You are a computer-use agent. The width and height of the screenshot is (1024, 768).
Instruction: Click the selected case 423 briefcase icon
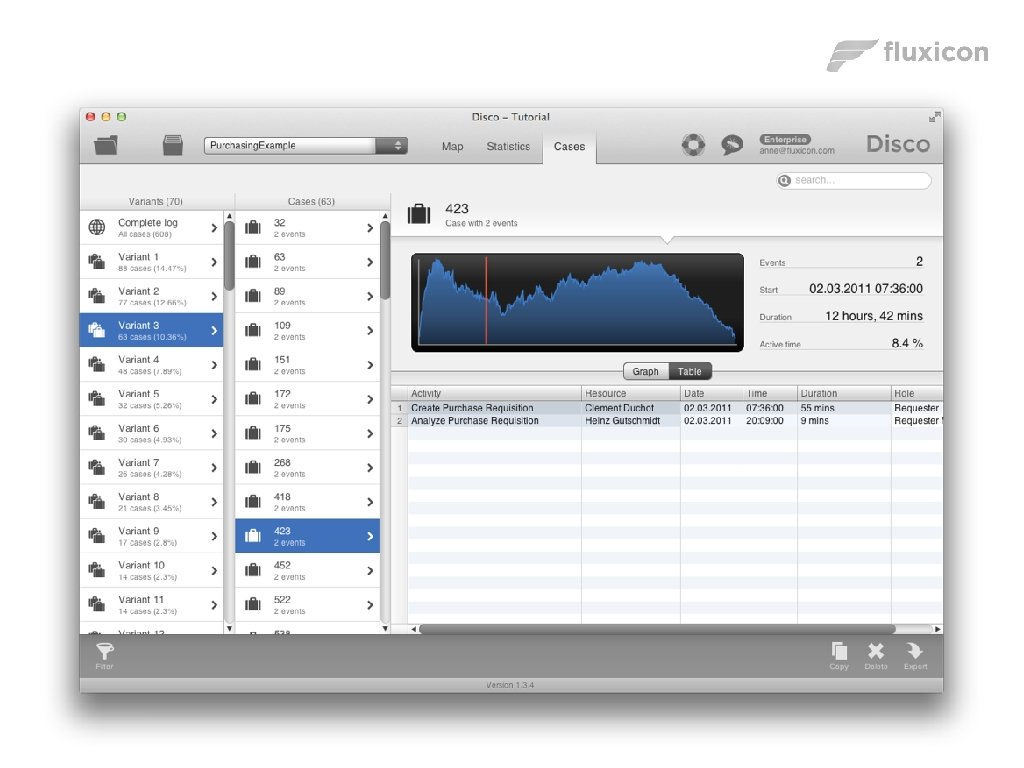coord(253,536)
